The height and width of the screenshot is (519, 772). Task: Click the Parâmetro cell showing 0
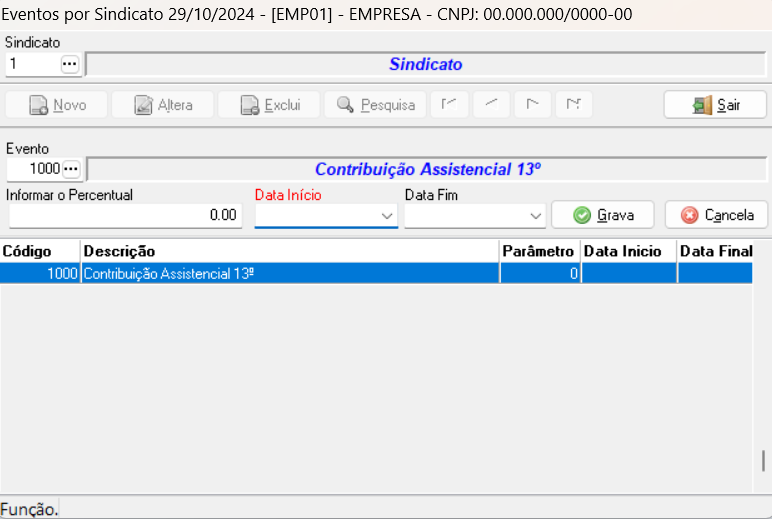540,273
